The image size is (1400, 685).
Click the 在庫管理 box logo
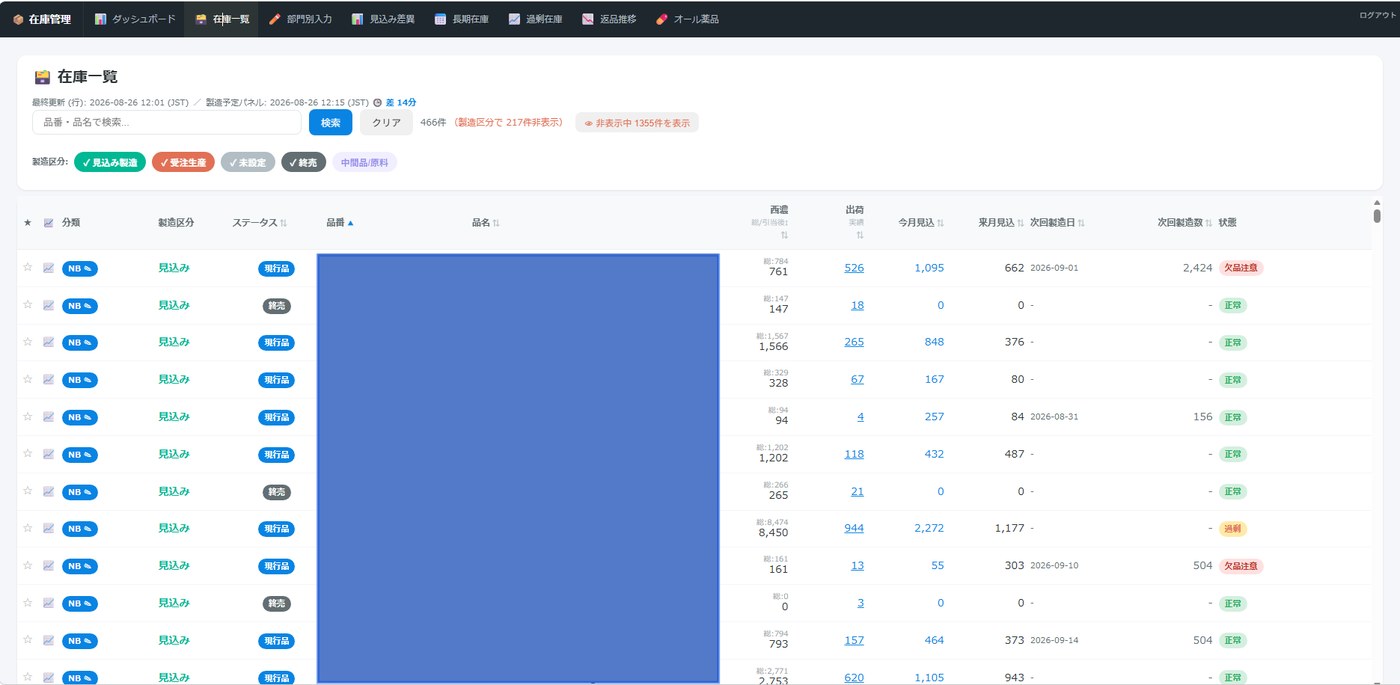[42, 19]
